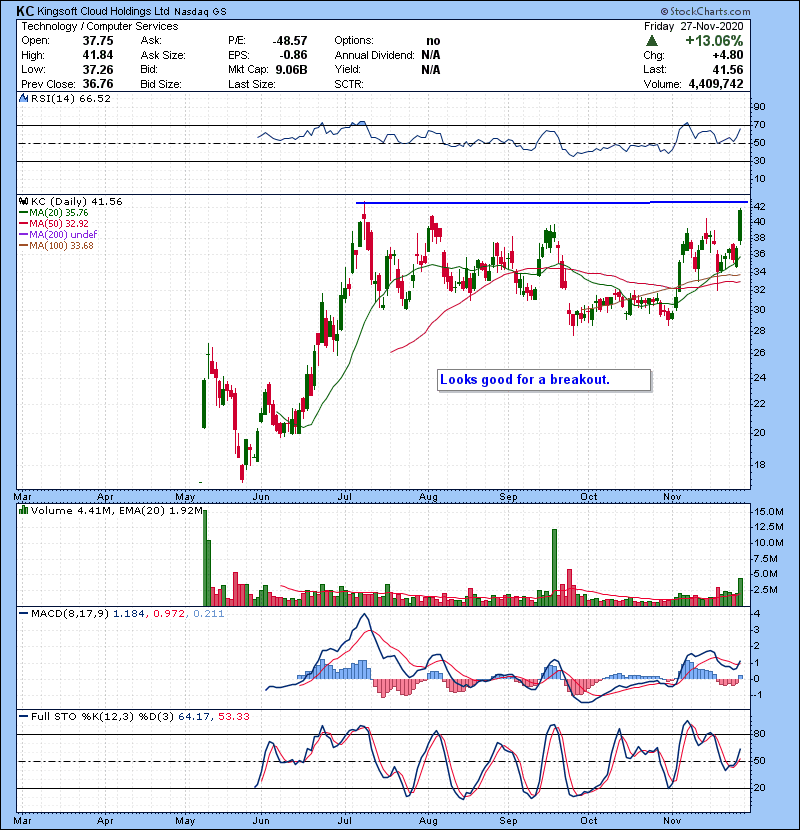Click the Open value 37.75
The image size is (800, 830).
pyautogui.click(x=97, y=41)
